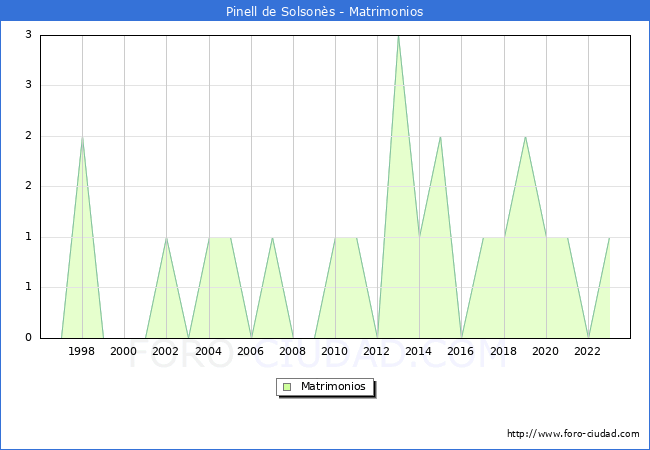Click the 2018 x-axis label

pos(504,351)
